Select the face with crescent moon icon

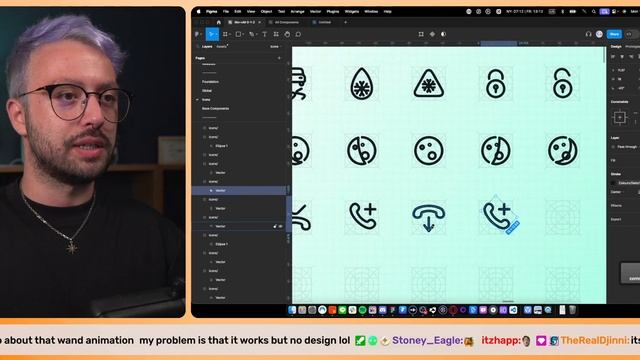562,151
